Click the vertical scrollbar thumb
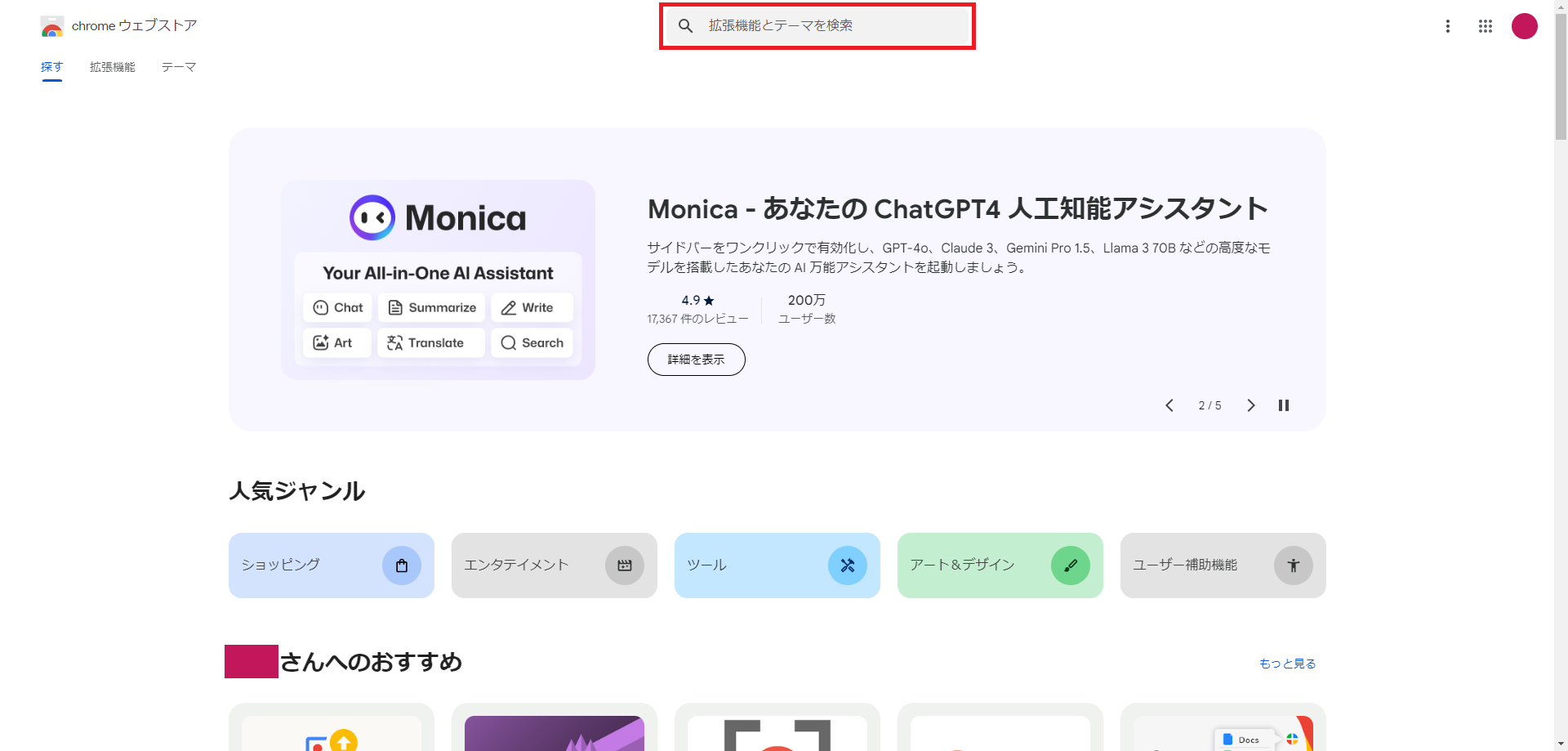1568x751 pixels. pyautogui.click(x=1561, y=76)
